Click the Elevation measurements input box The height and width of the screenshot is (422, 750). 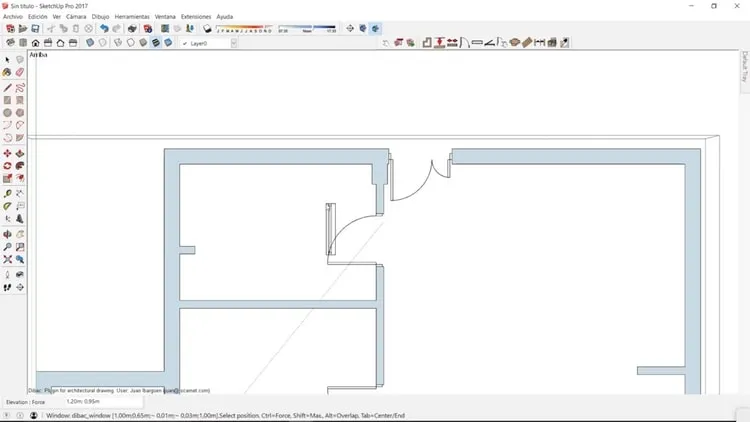pyautogui.click(x=103, y=402)
